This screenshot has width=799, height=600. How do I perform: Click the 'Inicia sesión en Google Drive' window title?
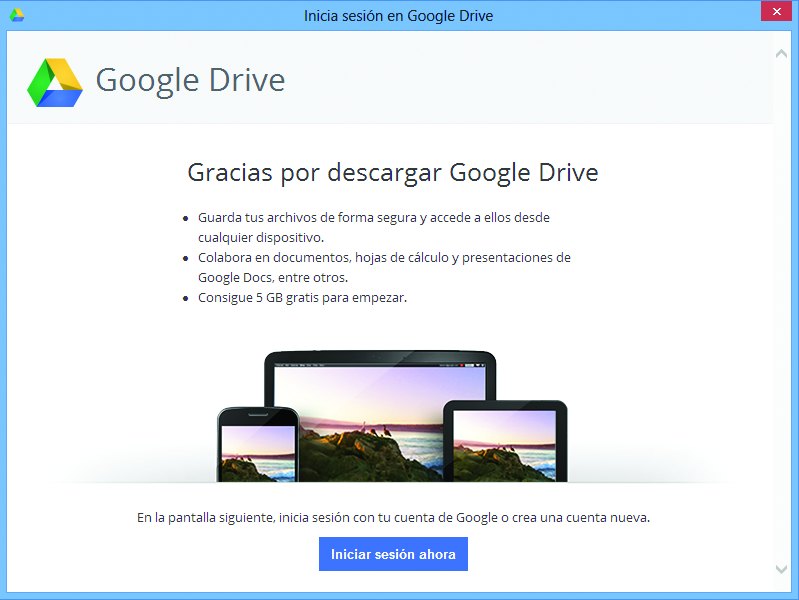398,16
